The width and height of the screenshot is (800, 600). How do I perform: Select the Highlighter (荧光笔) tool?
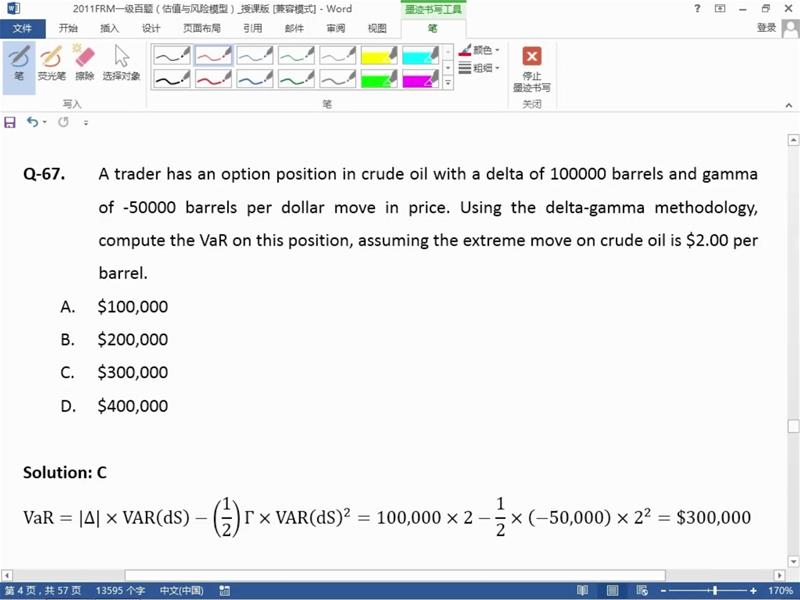point(51,62)
